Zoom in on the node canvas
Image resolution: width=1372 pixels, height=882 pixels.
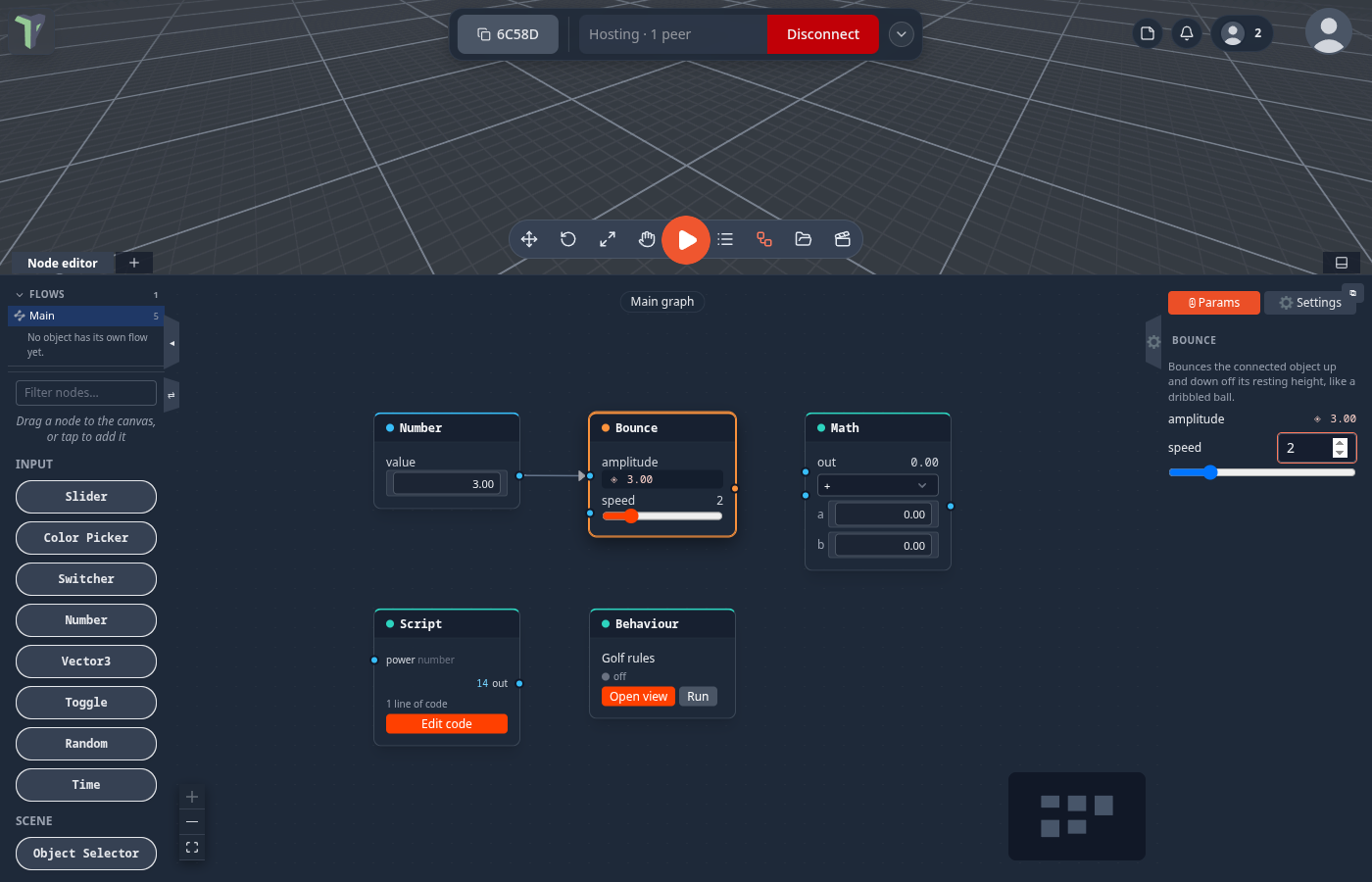click(192, 797)
